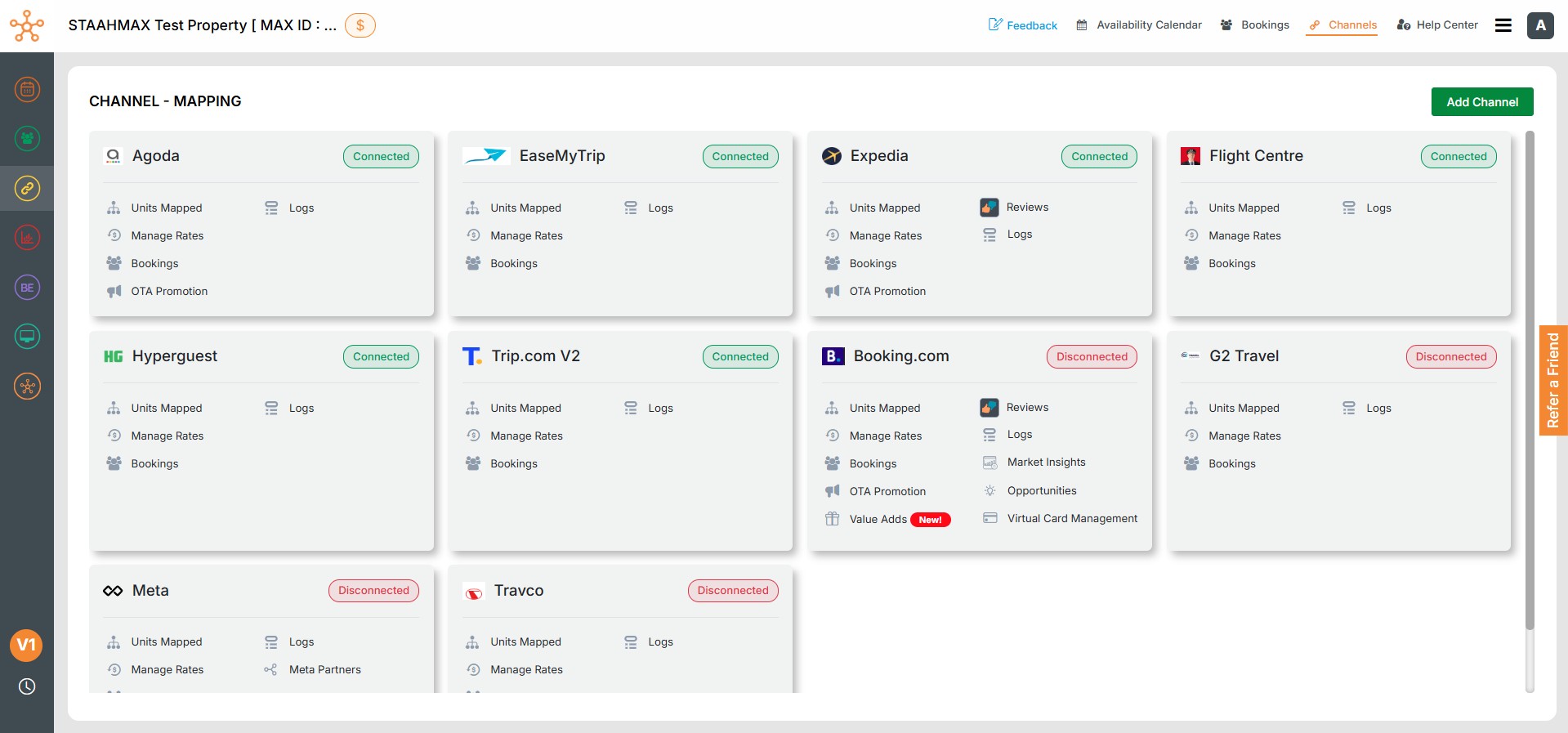Screen dimensions: 1568x733
Task: Open the orange network hub sidebar icon
Action: (x=27, y=387)
